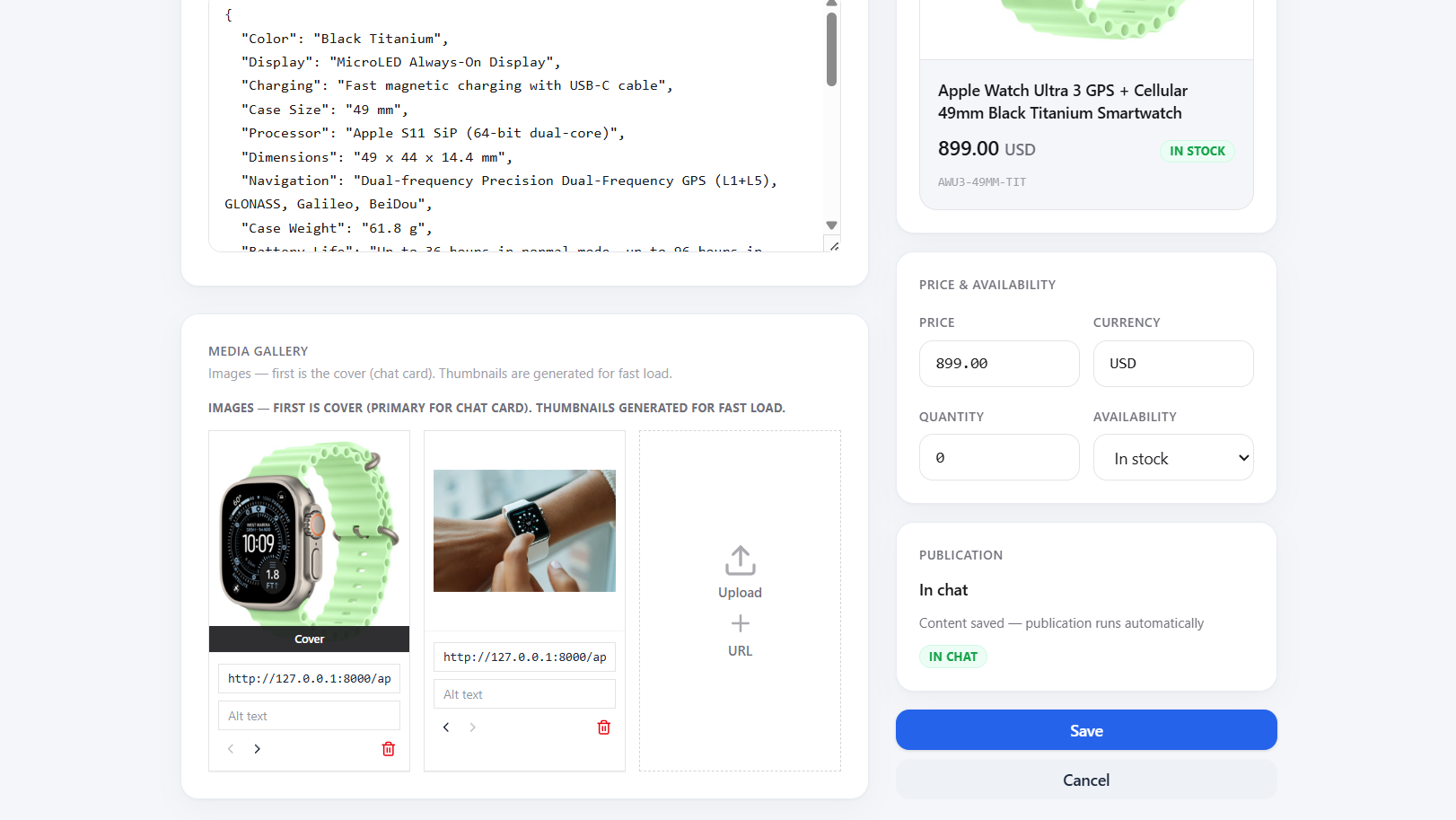This screenshot has height=820, width=1456.
Task: Click inside the JSON specifications textarea
Action: pyautogui.click(x=516, y=126)
